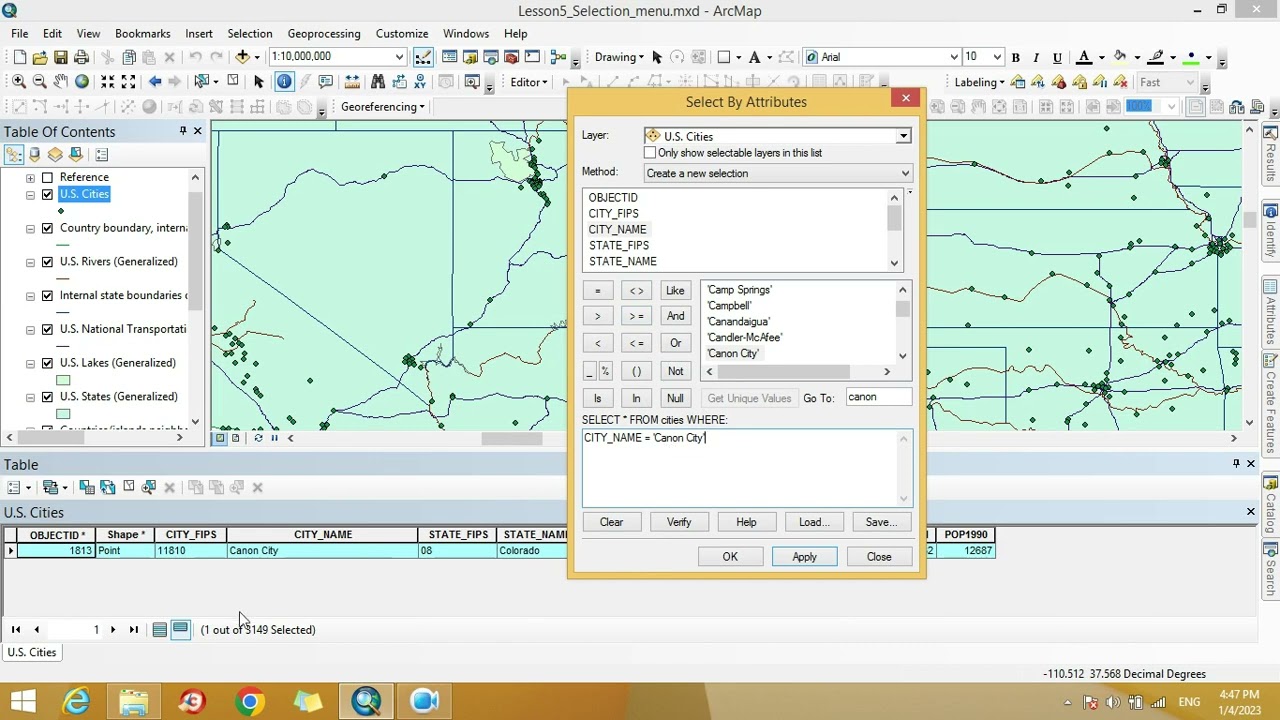Show selected records in the table

(x=180, y=630)
